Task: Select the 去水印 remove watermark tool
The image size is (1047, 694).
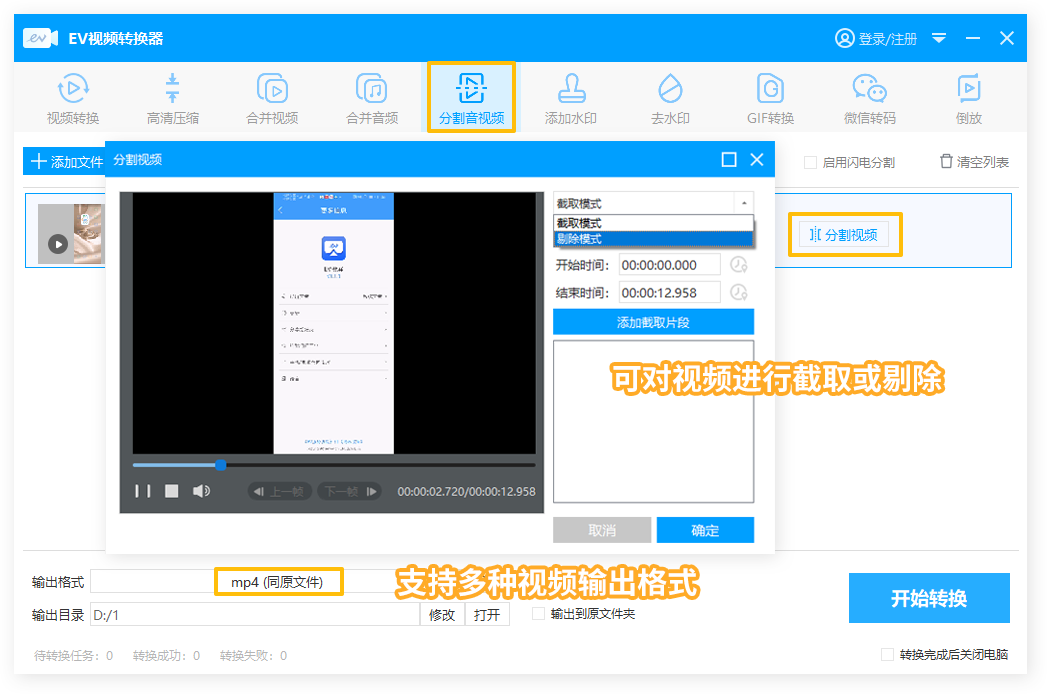Action: (670, 99)
